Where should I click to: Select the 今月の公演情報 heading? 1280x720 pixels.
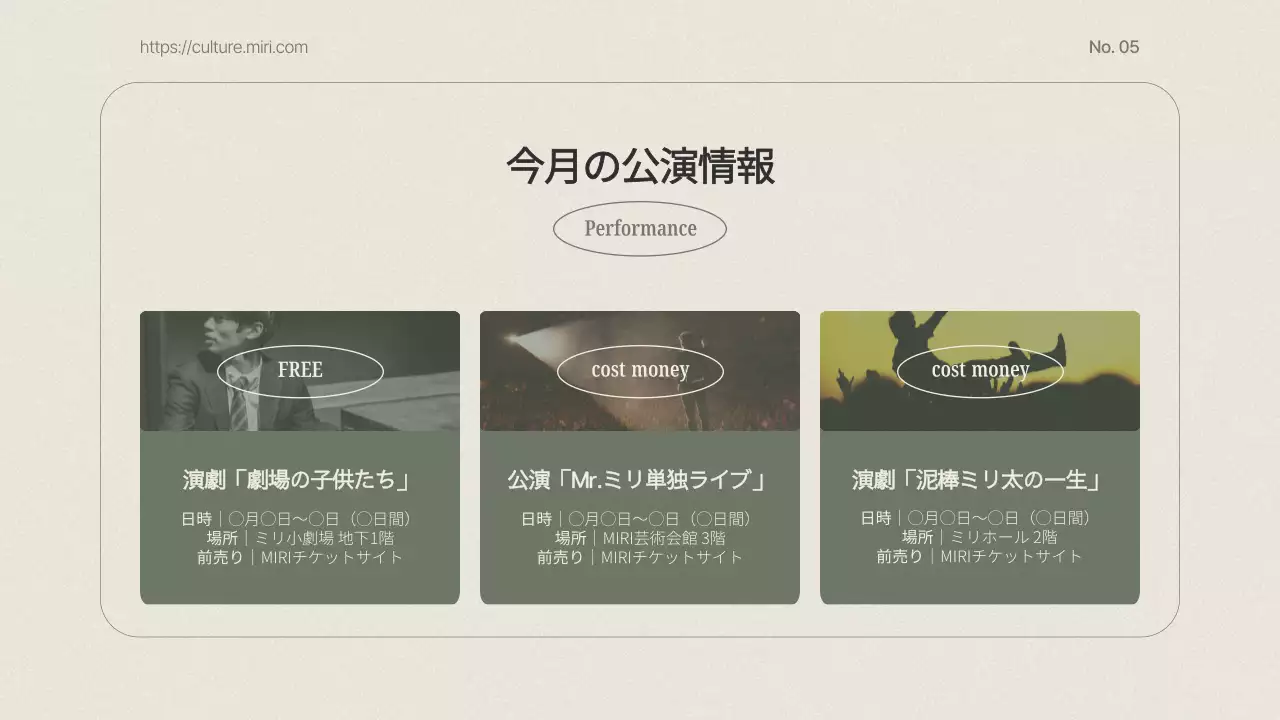[x=640, y=167]
